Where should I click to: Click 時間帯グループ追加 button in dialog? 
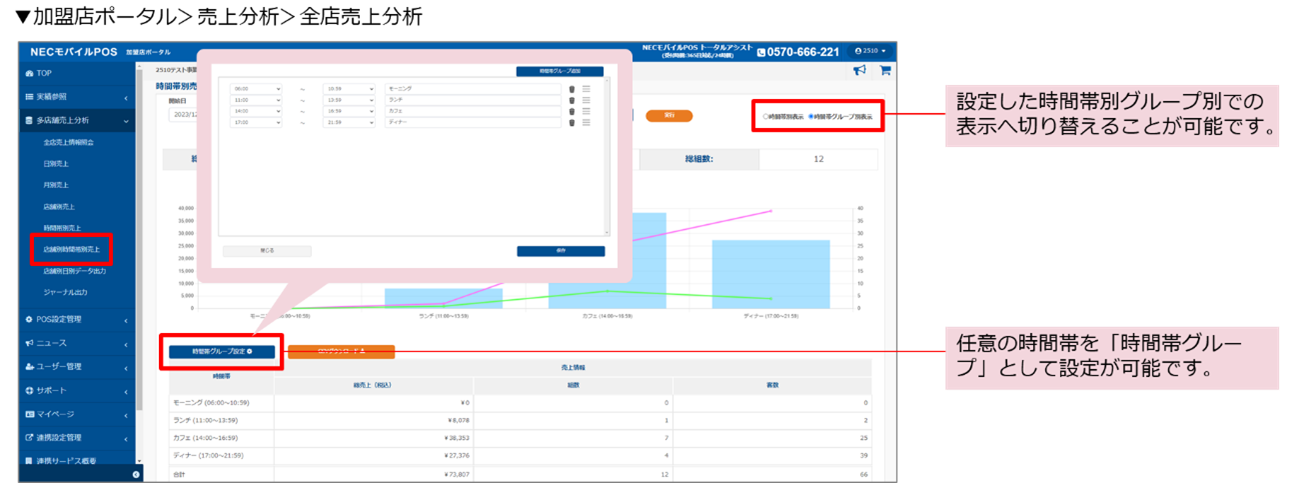560,72
